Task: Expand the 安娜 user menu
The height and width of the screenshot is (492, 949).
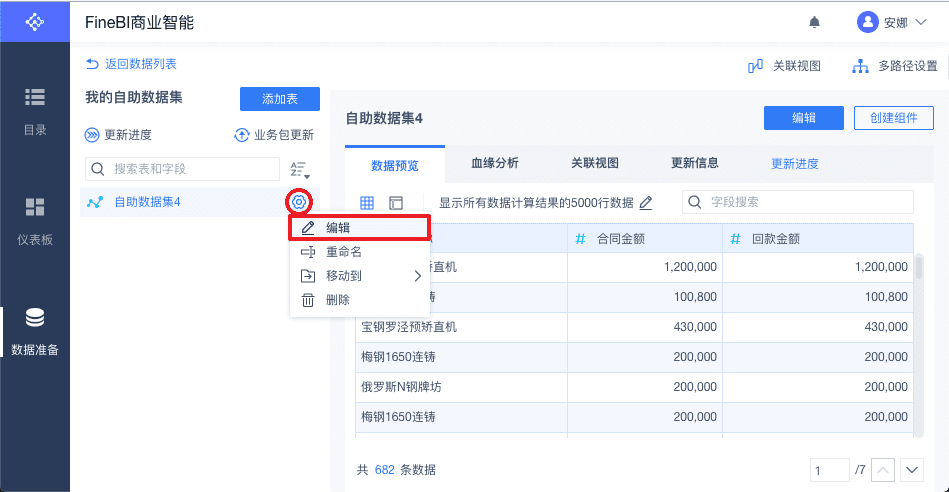Action: click(x=892, y=22)
